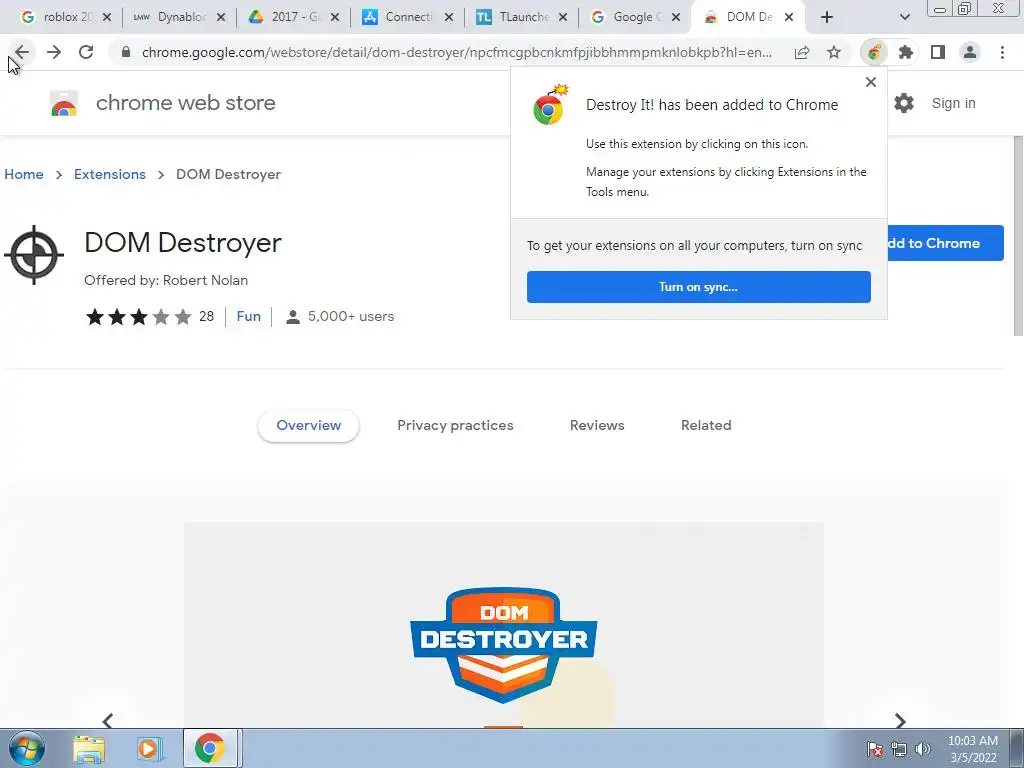Share this page using the share icon
This screenshot has height=768, width=1024.
[x=802, y=52]
